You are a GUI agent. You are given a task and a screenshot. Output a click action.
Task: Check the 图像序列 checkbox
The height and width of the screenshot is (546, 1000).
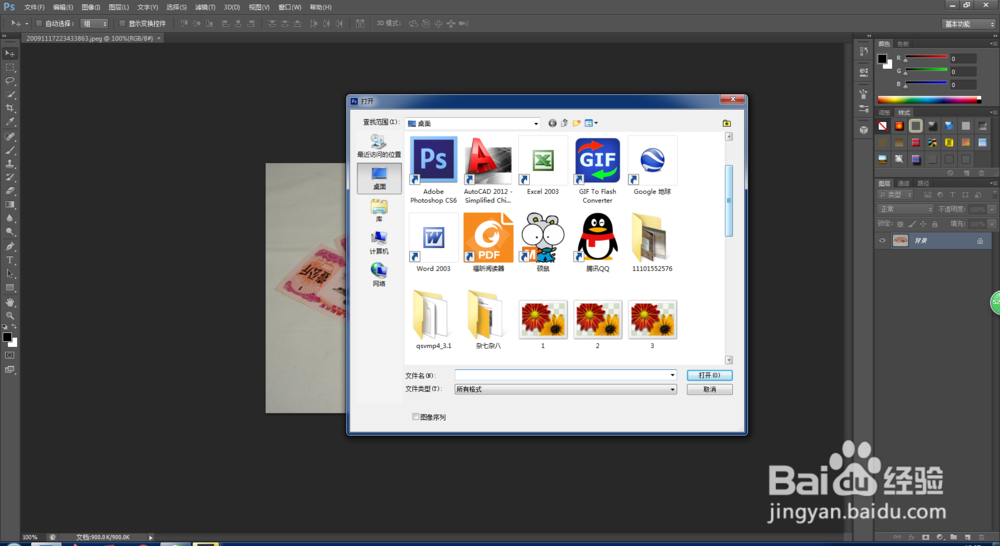[x=416, y=417]
